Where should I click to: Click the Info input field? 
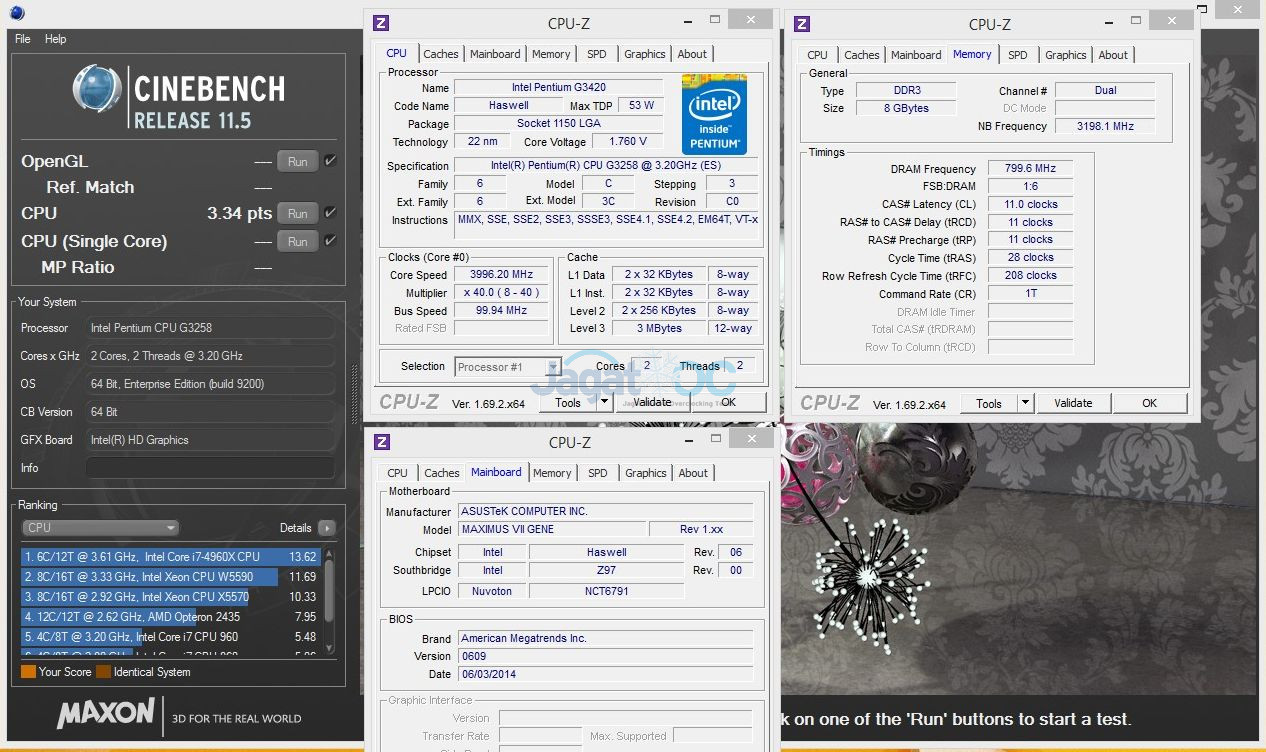click(210, 467)
